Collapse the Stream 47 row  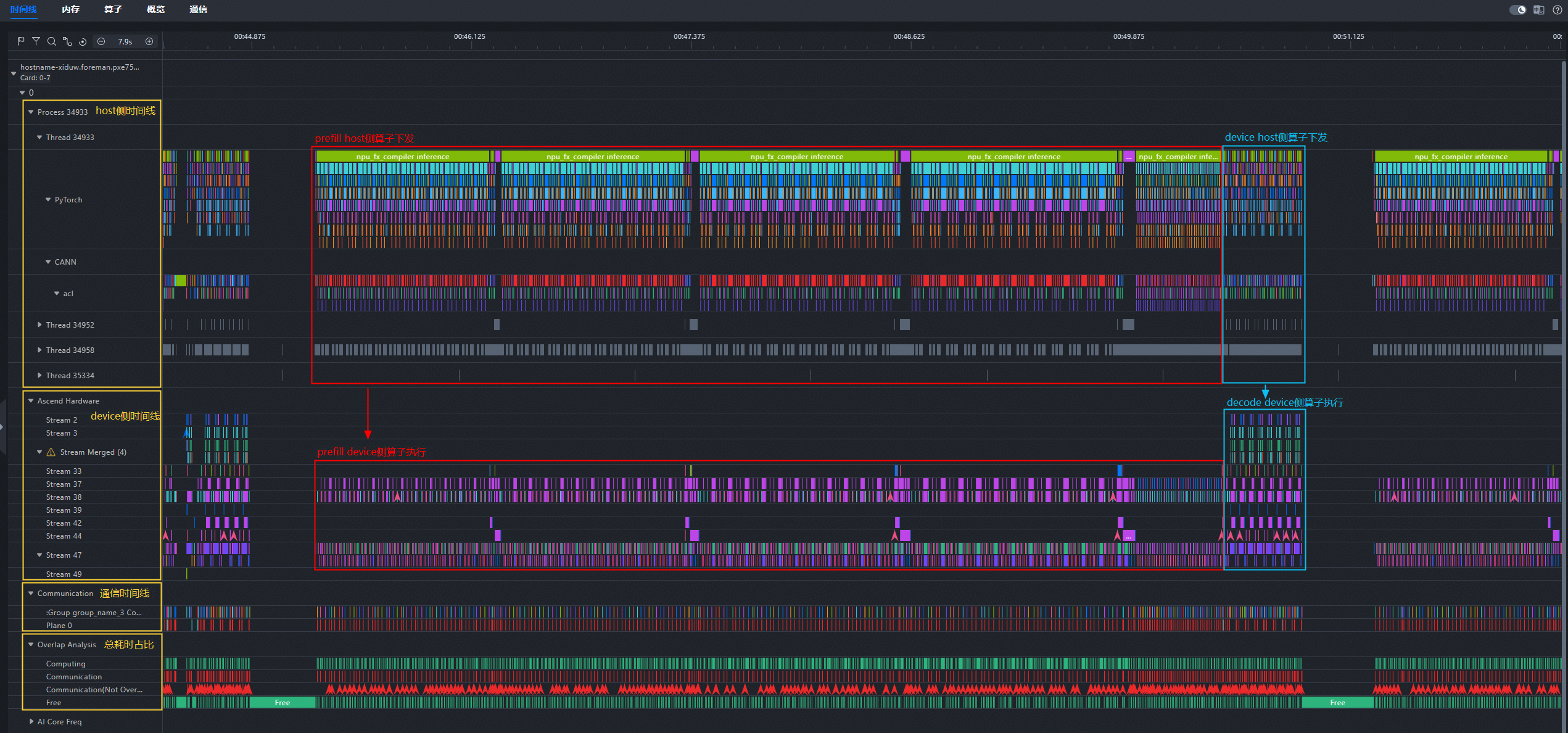pos(39,555)
